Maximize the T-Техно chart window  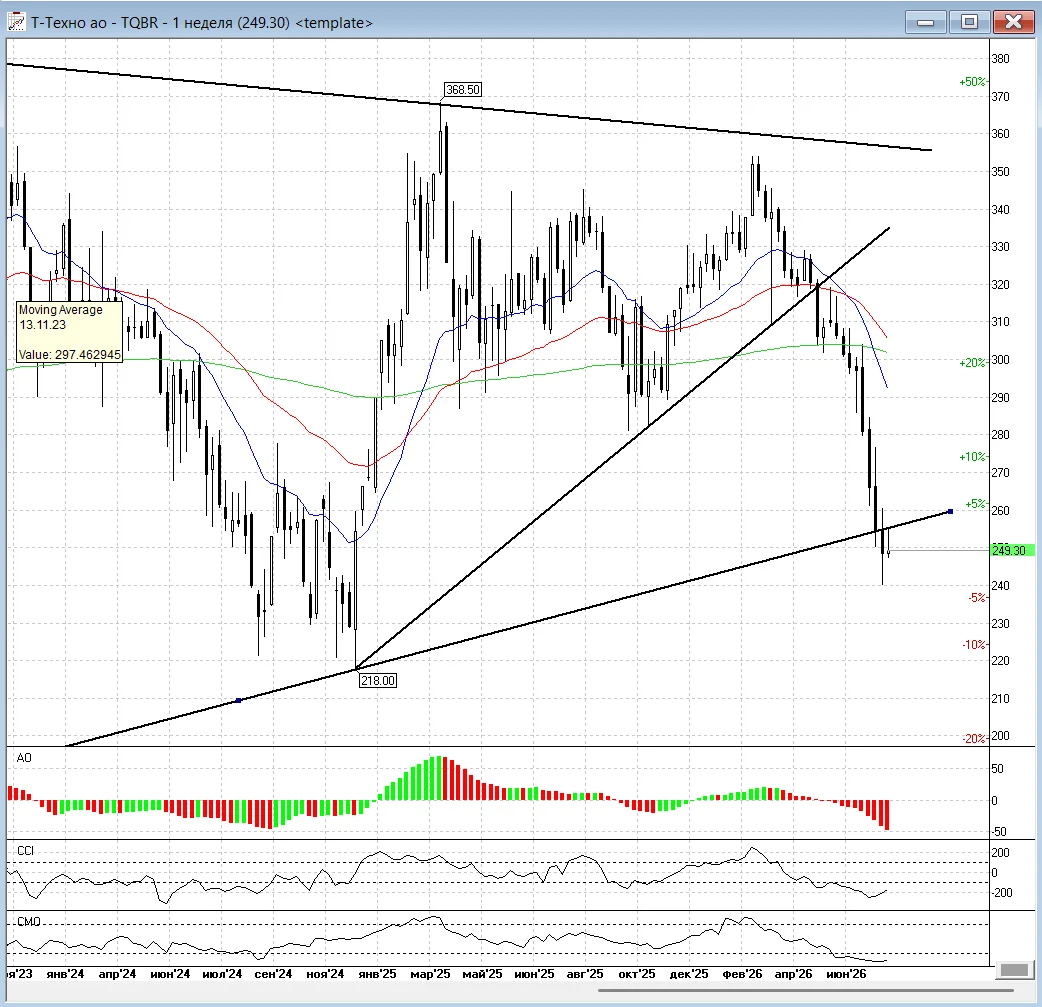pos(969,22)
